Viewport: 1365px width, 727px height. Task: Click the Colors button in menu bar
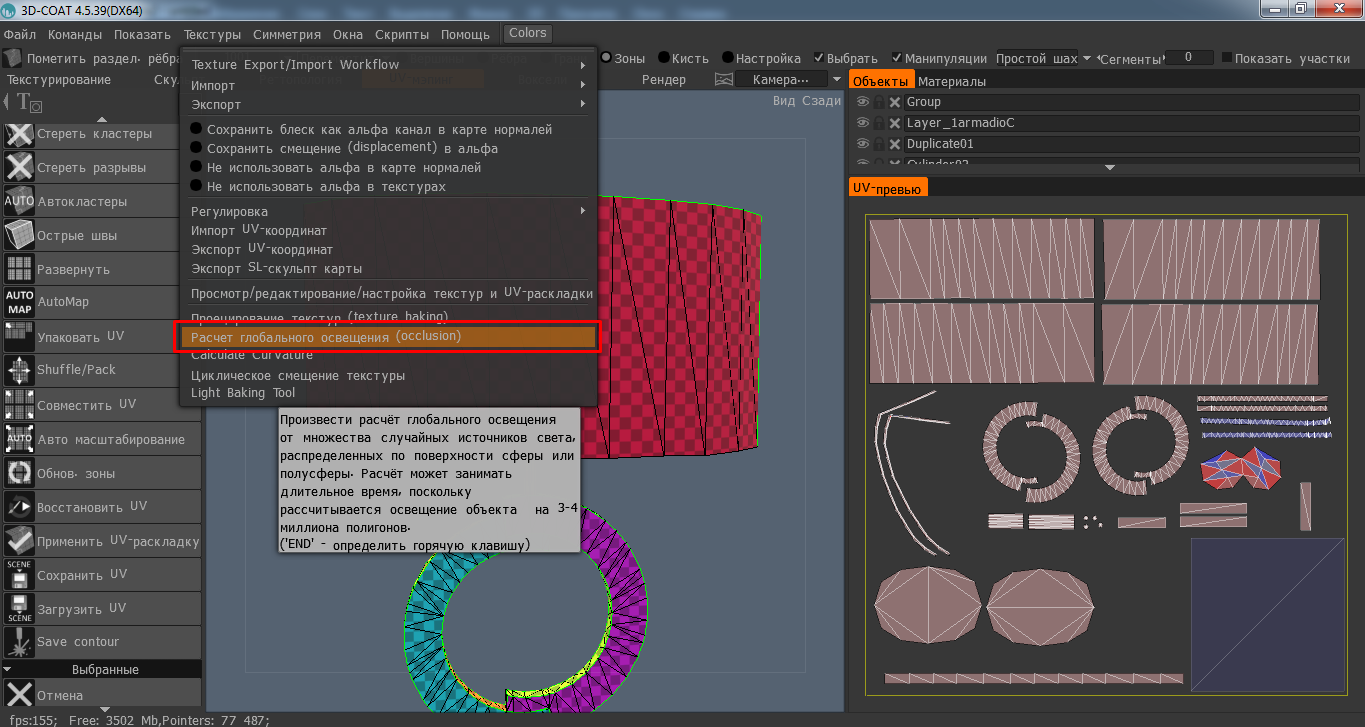[528, 33]
